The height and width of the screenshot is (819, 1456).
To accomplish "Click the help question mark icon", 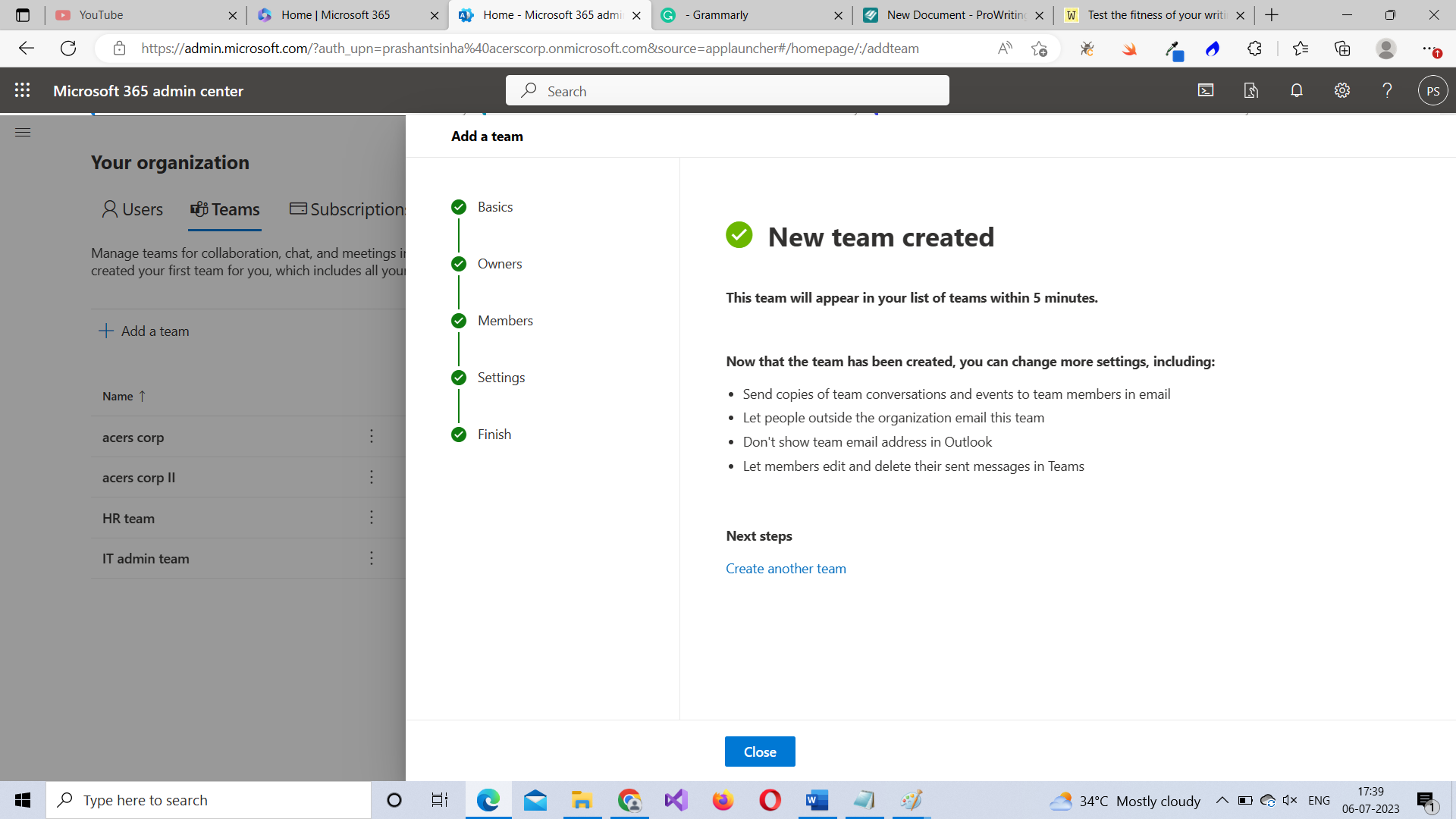I will pyautogui.click(x=1387, y=90).
